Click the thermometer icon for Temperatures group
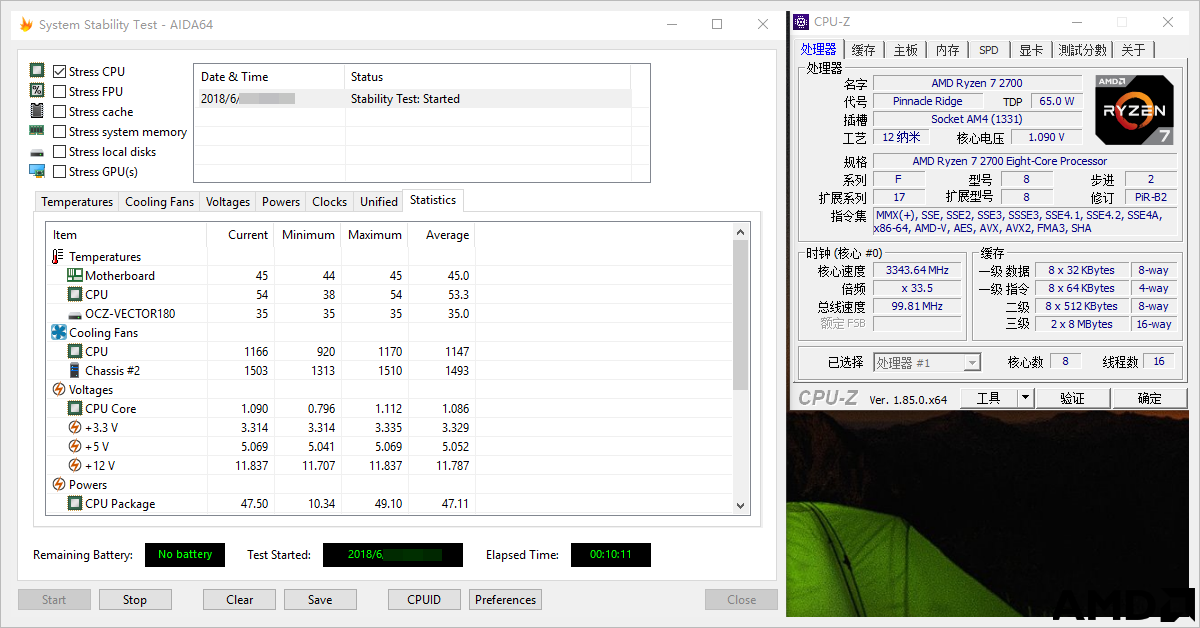Viewport: 1200px width, 628px height. (x=58, y=257)
